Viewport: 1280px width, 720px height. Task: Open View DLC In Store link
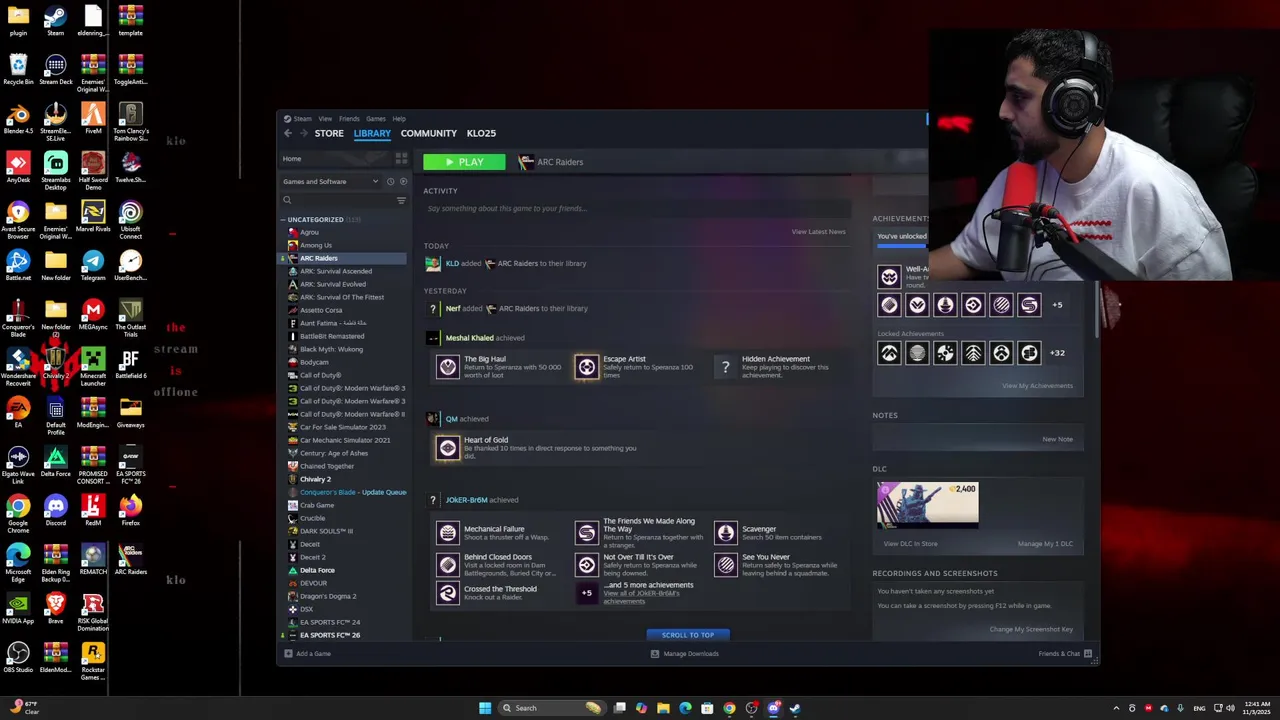tap(910, 544)
